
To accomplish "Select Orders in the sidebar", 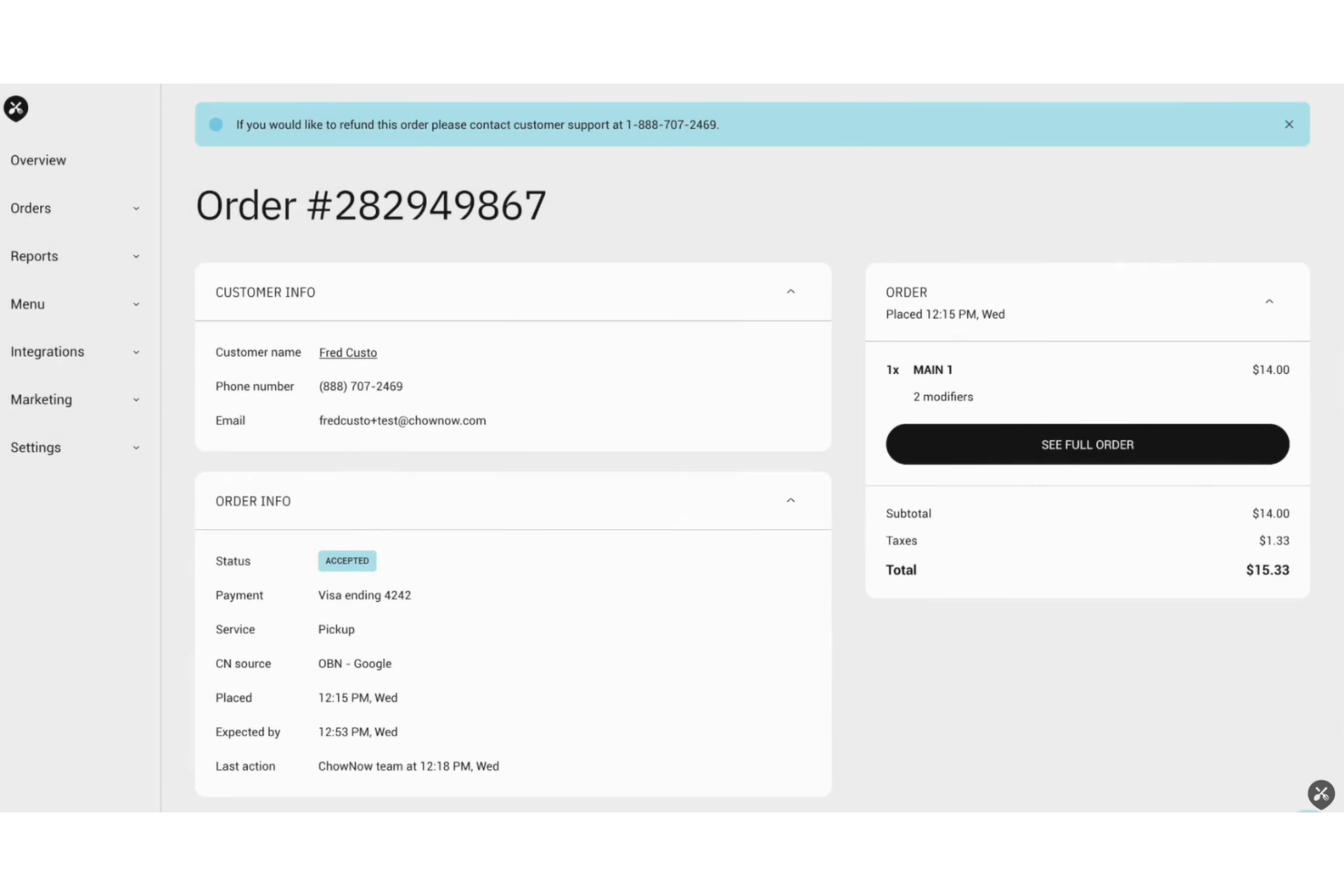I will tap(30, 208).
